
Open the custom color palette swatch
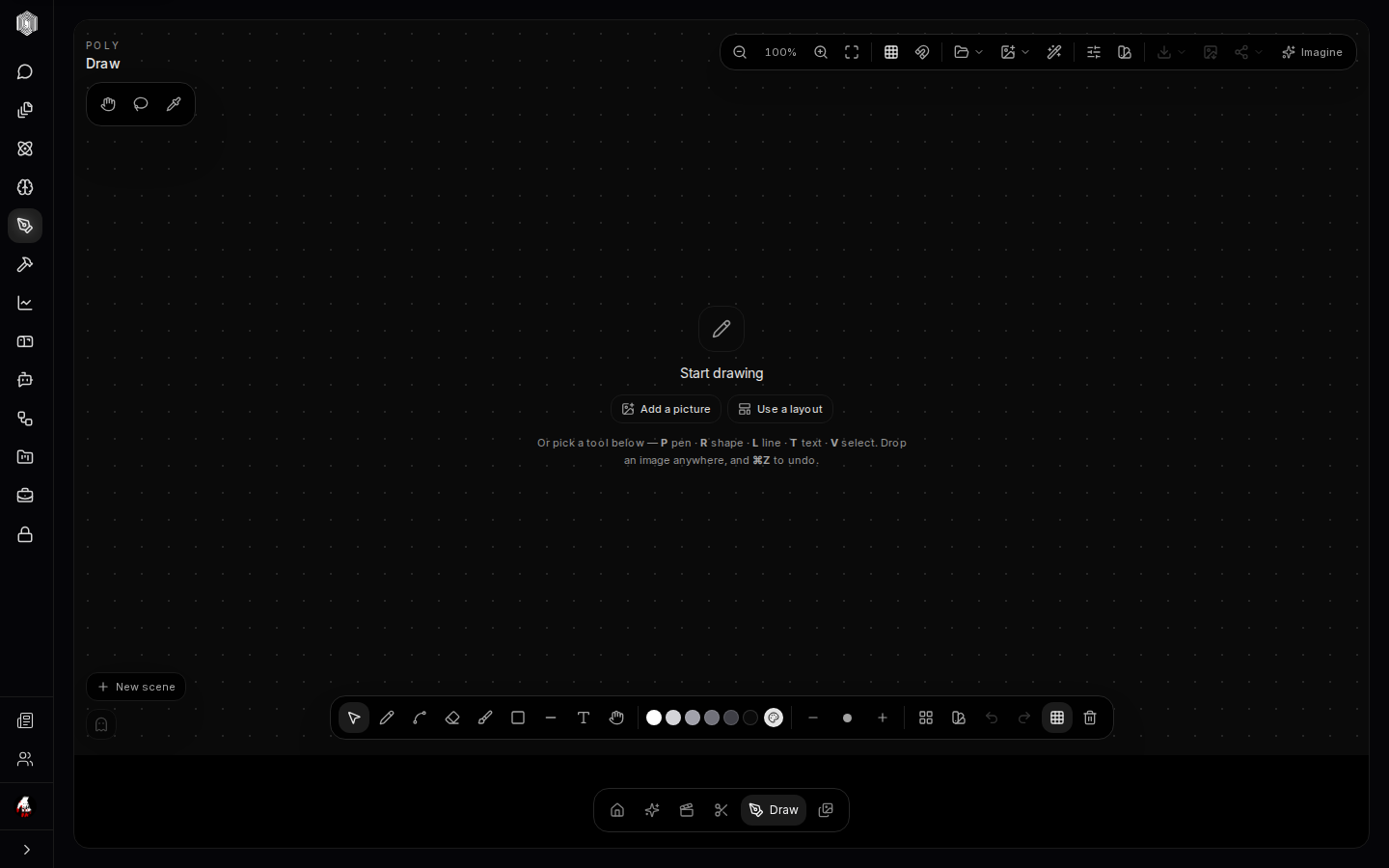[774, 718]
